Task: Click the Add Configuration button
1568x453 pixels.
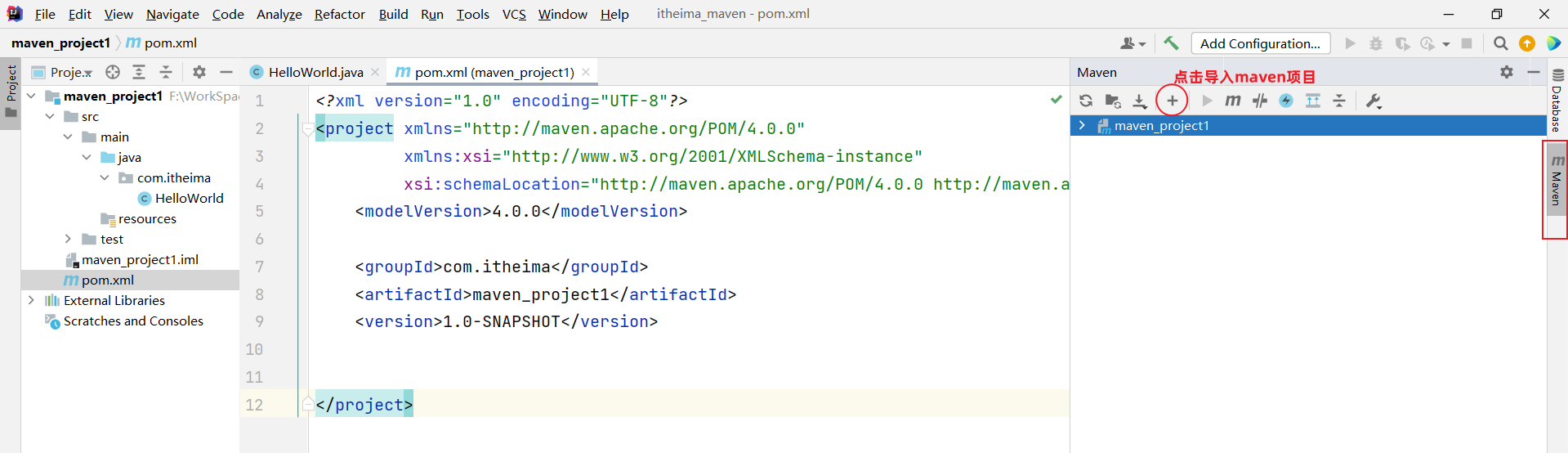Action: [x=1260, y=43]
